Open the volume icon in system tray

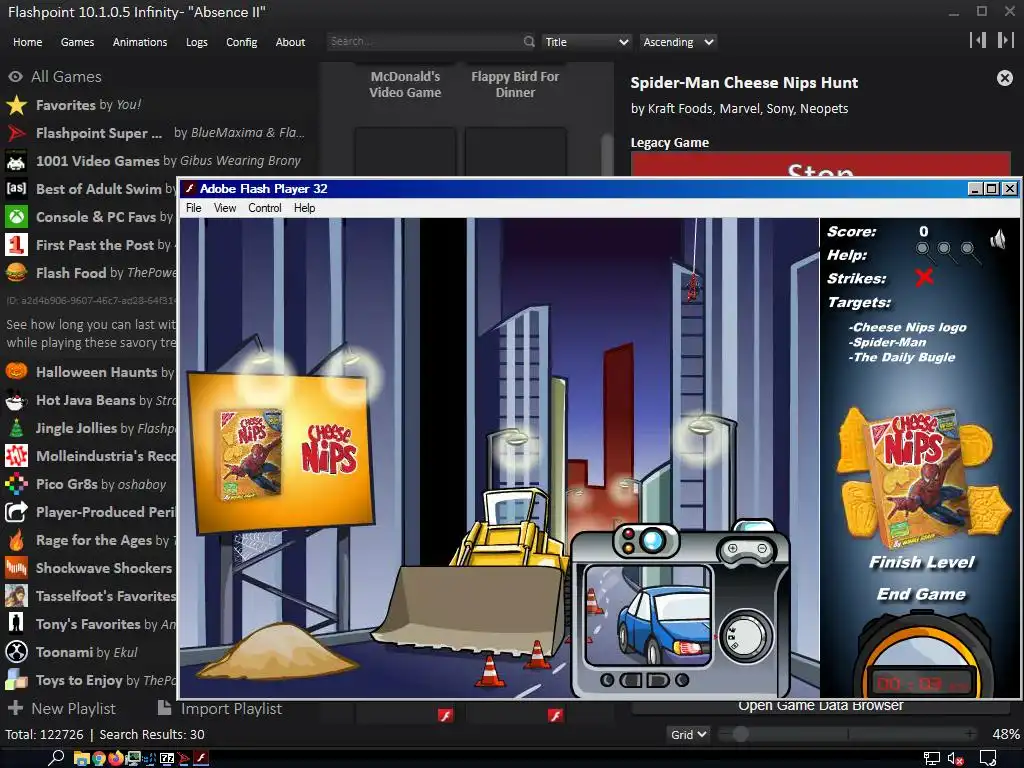955,758
